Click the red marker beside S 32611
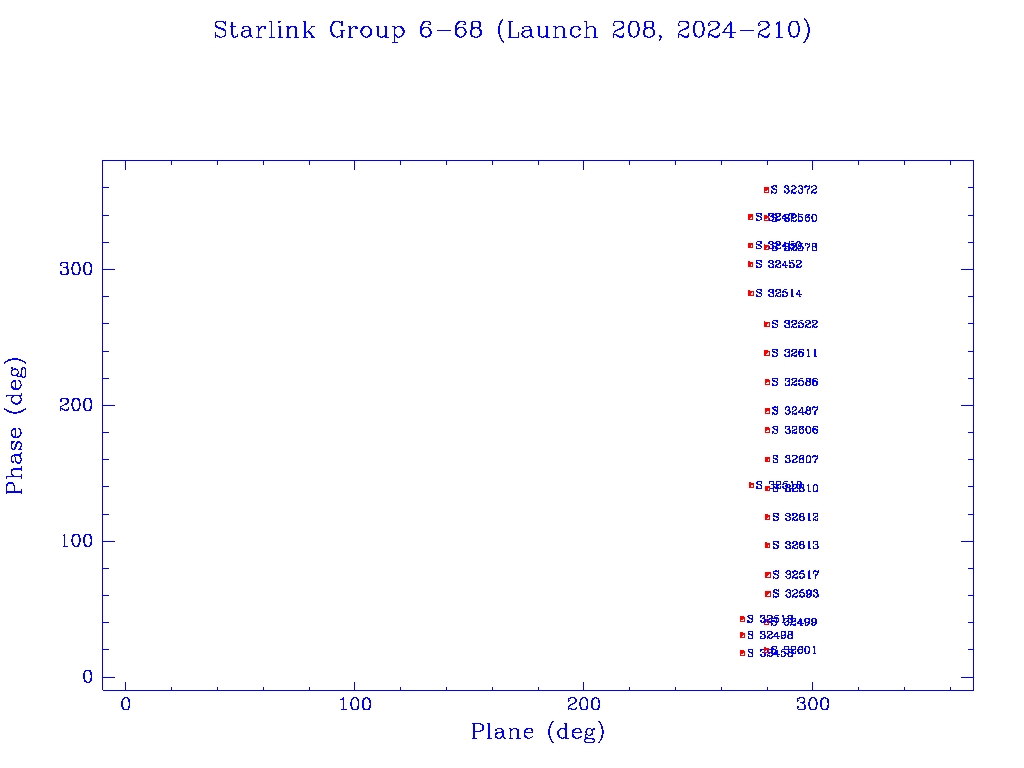 pyautogui.click(x=767, y=353)
